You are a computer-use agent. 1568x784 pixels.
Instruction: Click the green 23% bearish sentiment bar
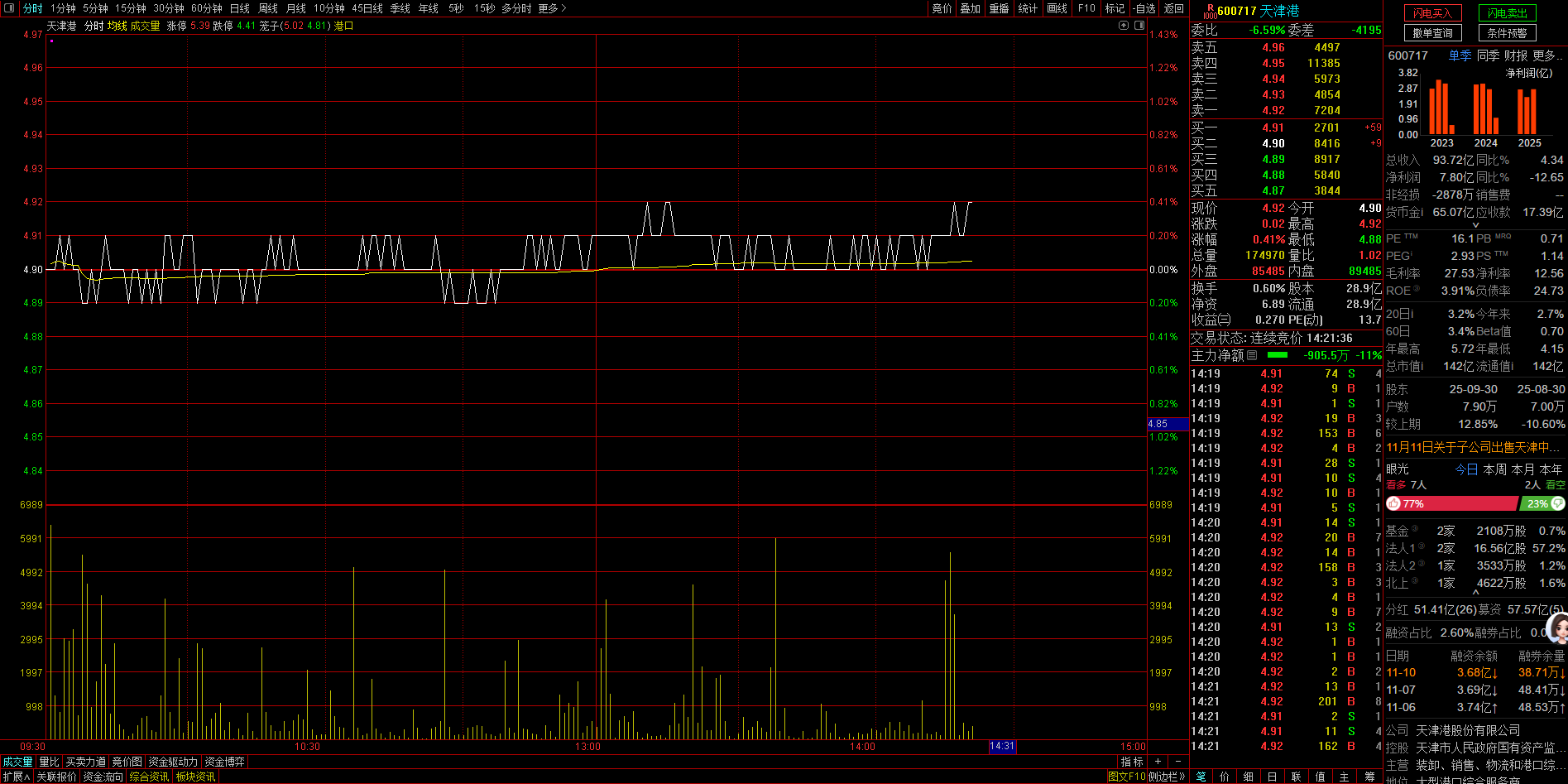point(1542,503)
